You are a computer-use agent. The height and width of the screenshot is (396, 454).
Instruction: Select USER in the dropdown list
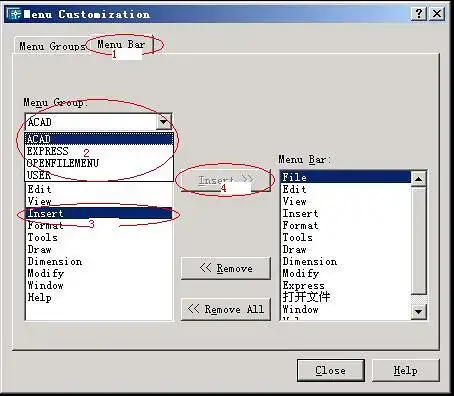(x=99, y=175)
